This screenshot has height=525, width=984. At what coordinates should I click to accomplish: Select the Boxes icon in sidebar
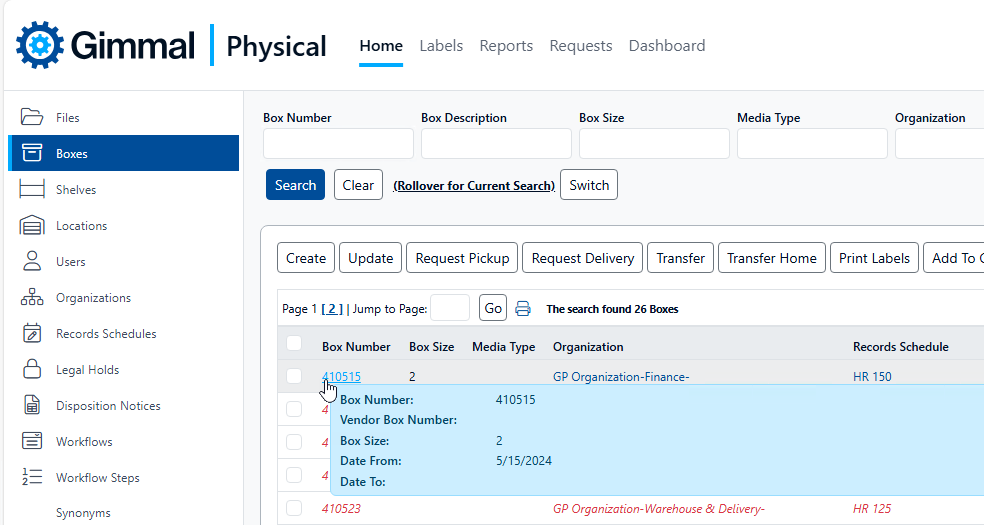31,153
